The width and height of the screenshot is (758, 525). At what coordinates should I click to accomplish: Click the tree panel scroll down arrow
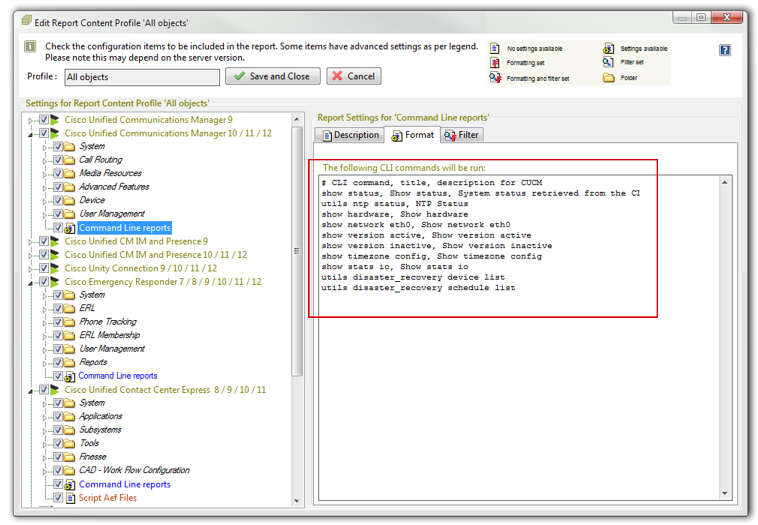297,501
